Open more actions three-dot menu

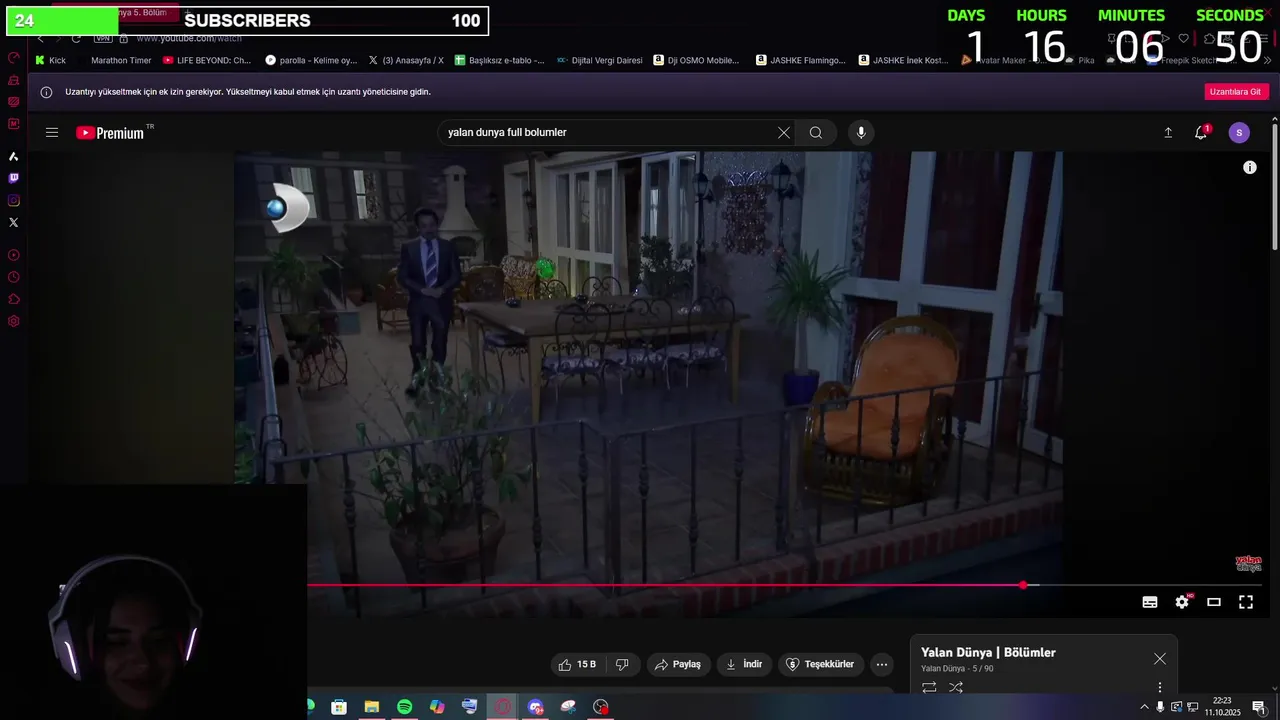coord(881,664)
